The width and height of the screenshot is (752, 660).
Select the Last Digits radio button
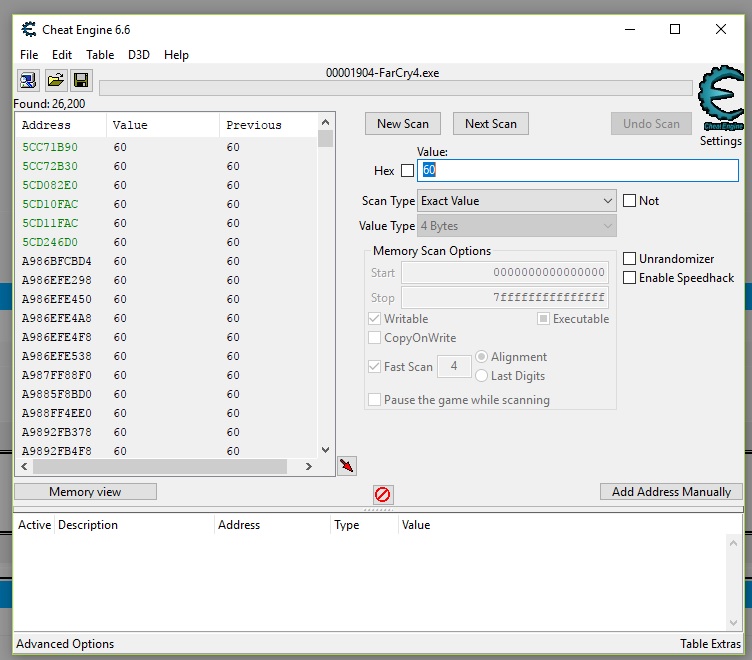pyautogui.click(x=482, y=376)
